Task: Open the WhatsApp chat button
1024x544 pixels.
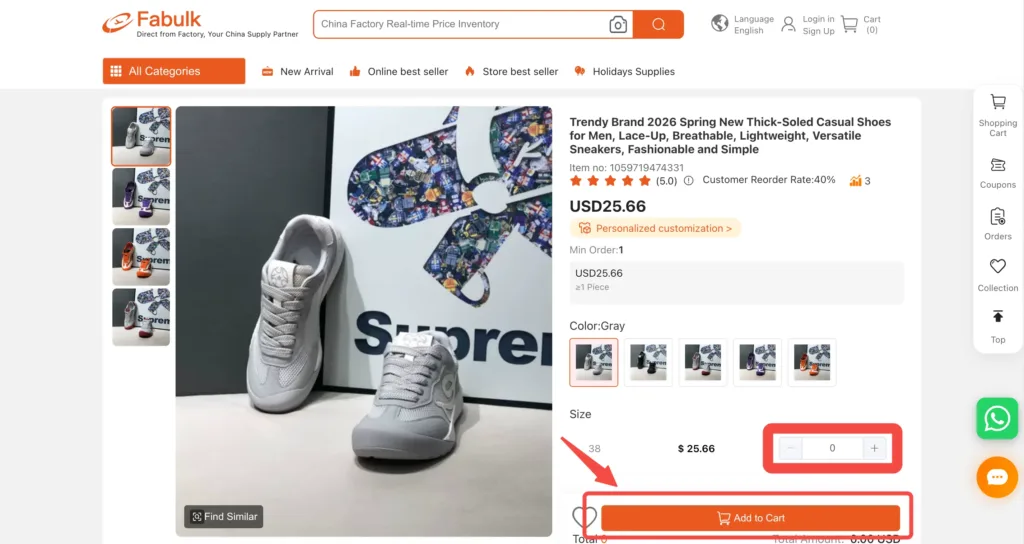Action: click(997, 419)
